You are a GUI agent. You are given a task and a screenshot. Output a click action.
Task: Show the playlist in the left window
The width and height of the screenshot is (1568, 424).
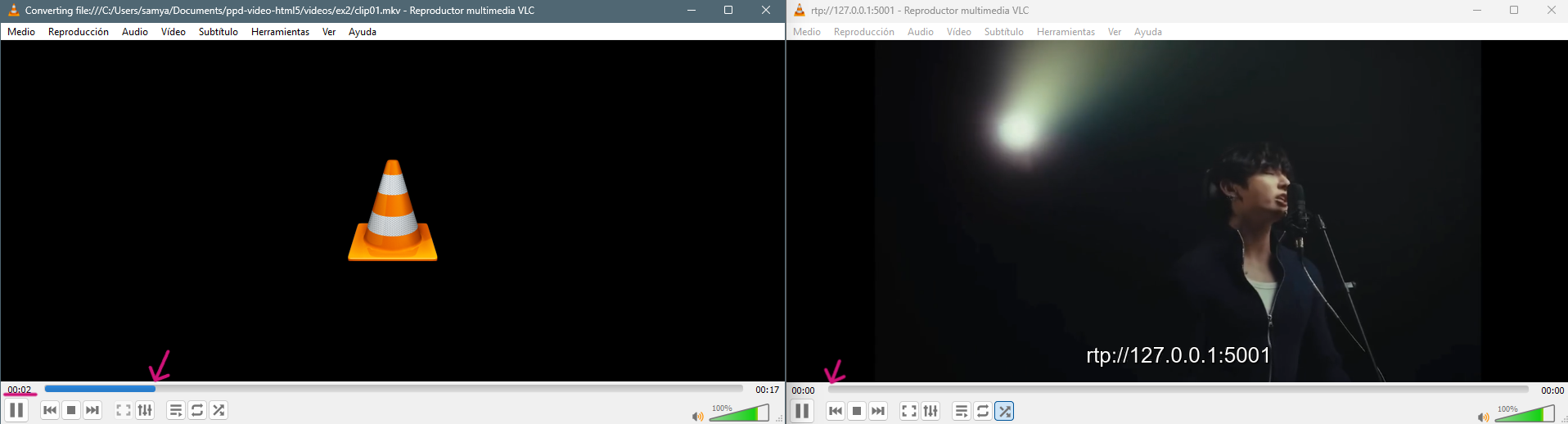coord(176,410)
